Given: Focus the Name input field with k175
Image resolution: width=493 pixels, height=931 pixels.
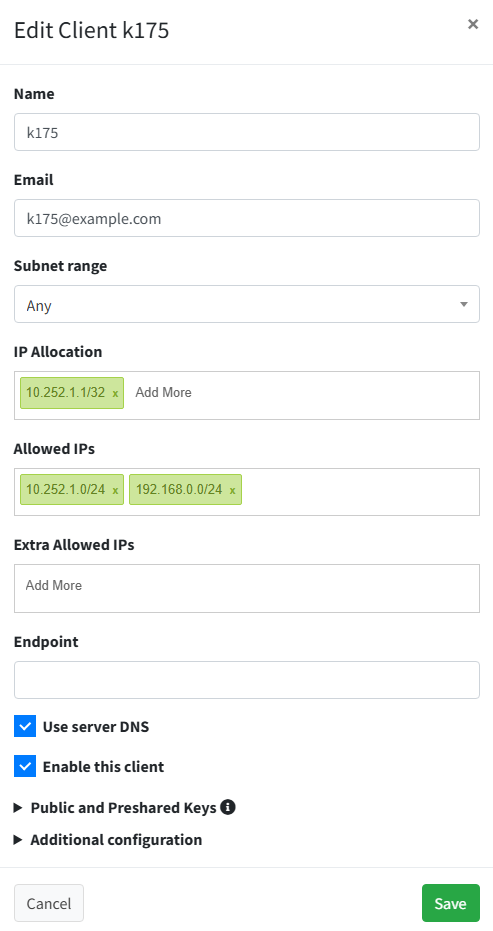Looking at the screenshot, I should pyautogui.click(x=246, y=132).
